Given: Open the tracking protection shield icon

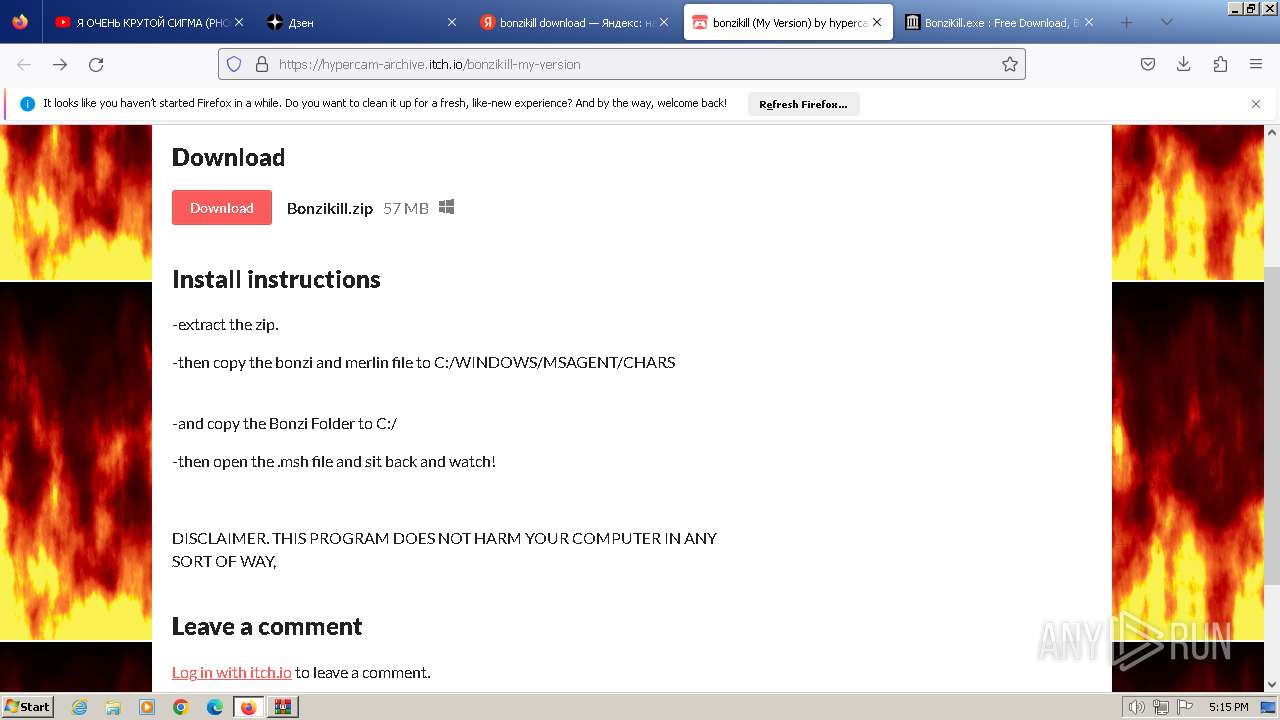Looking at the screenshot, I should click(234, 64).
